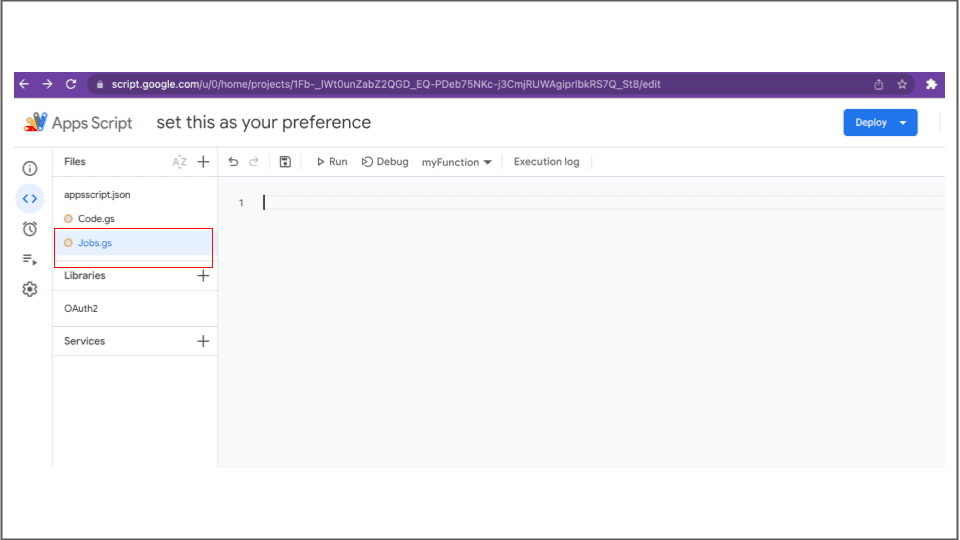The image size is (960, 540).
Task: Open the Triggers alarm clock icon
Action: (30, 229)
